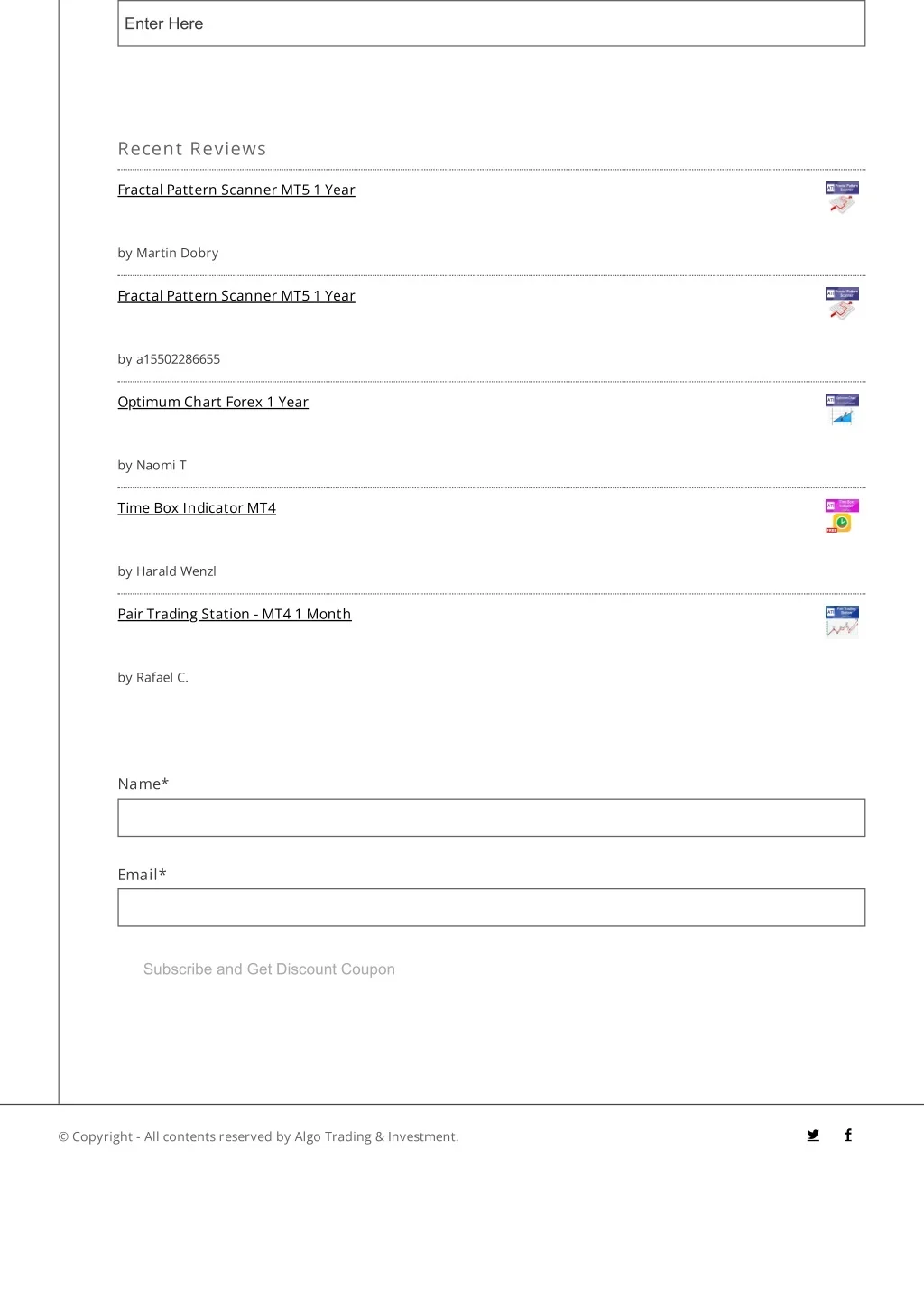This screenshot has width=924, height=1308.
Task: Open Fractal Pattern Scanner link above a15502286655
Action: click(x=236, y=296)
